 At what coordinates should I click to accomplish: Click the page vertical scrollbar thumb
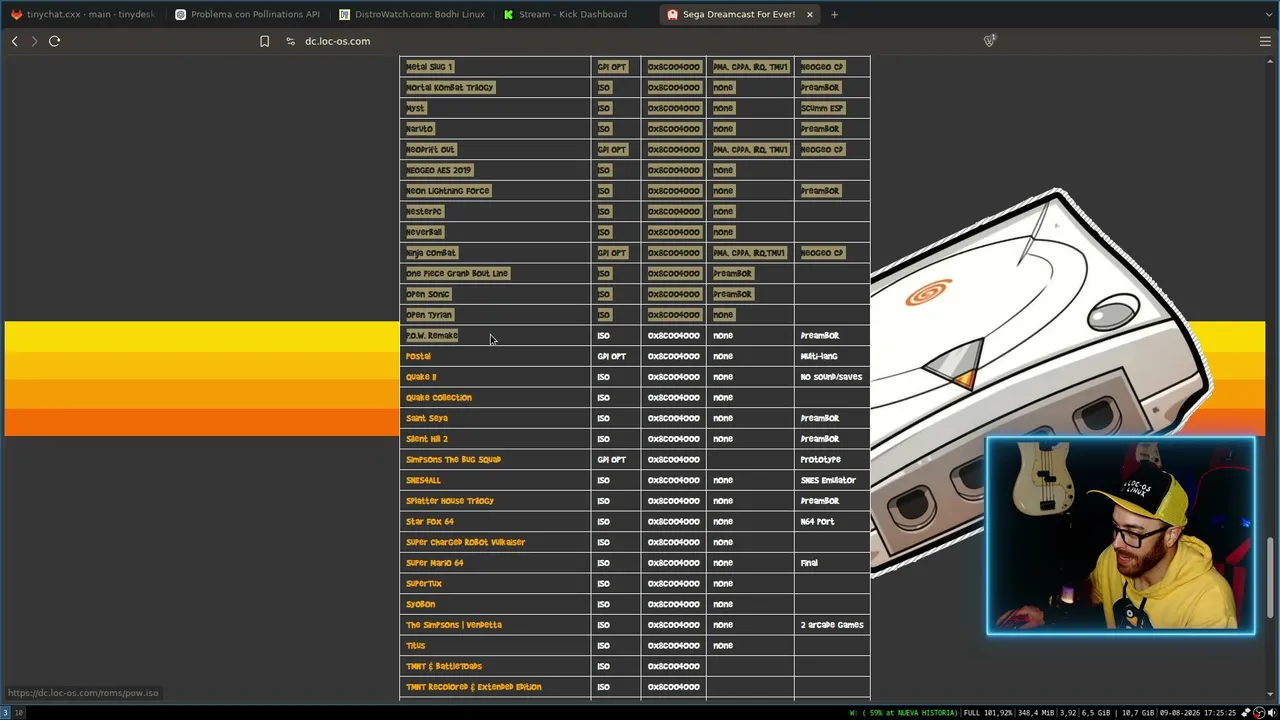coord(1272,578)
